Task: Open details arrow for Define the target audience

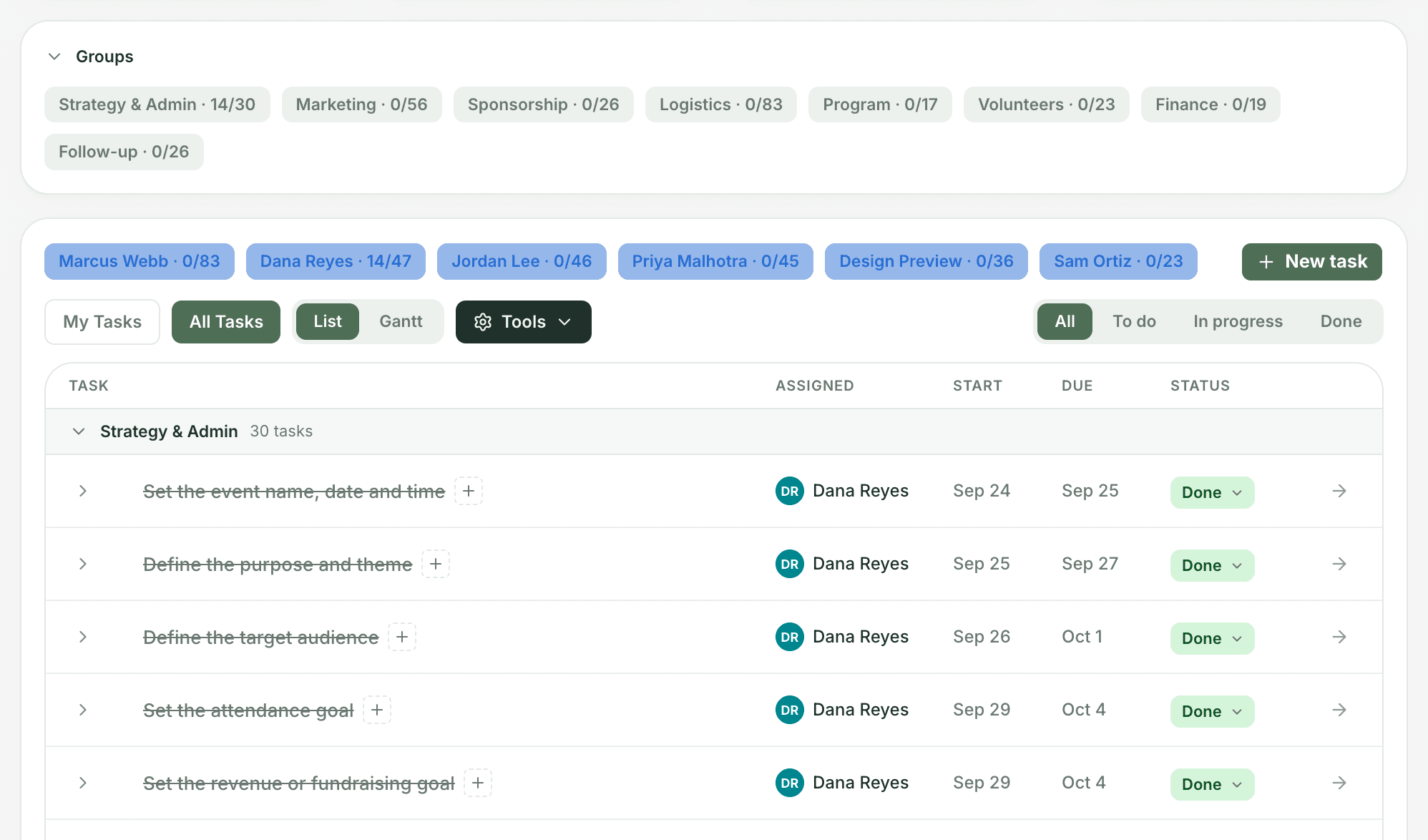Action: click(1339, 637)
